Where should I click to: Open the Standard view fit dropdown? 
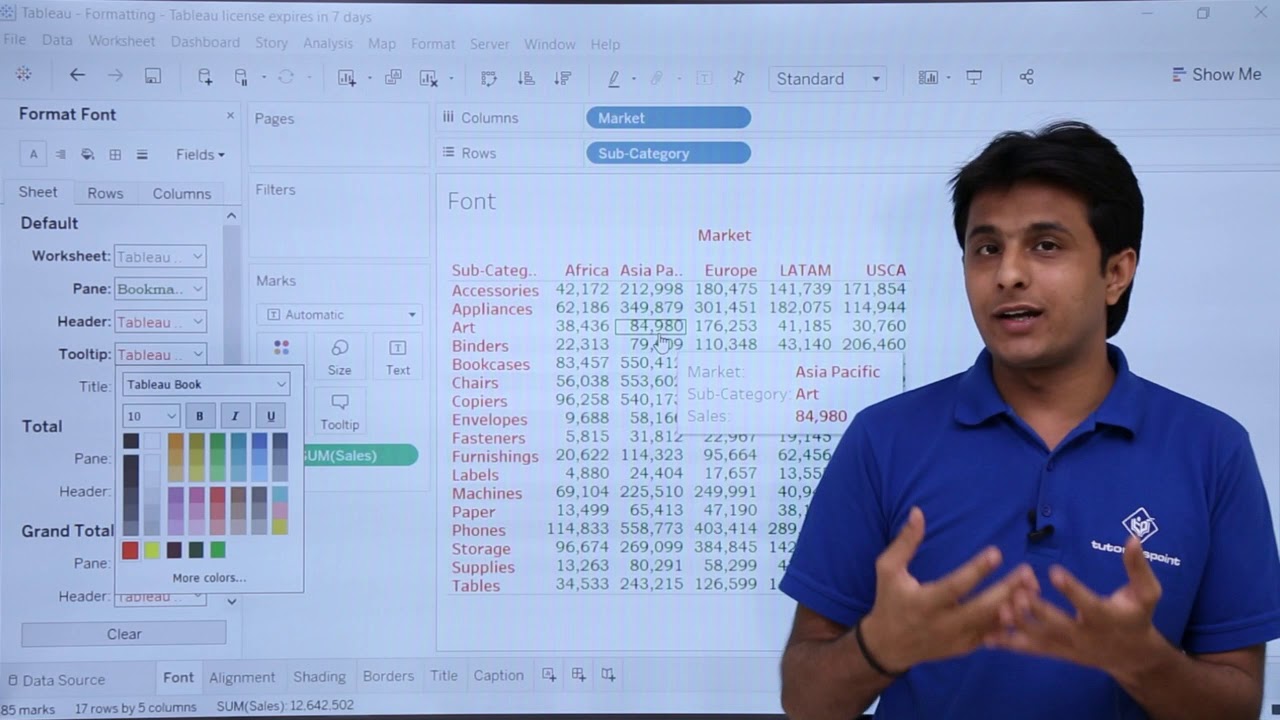[827, 78]
